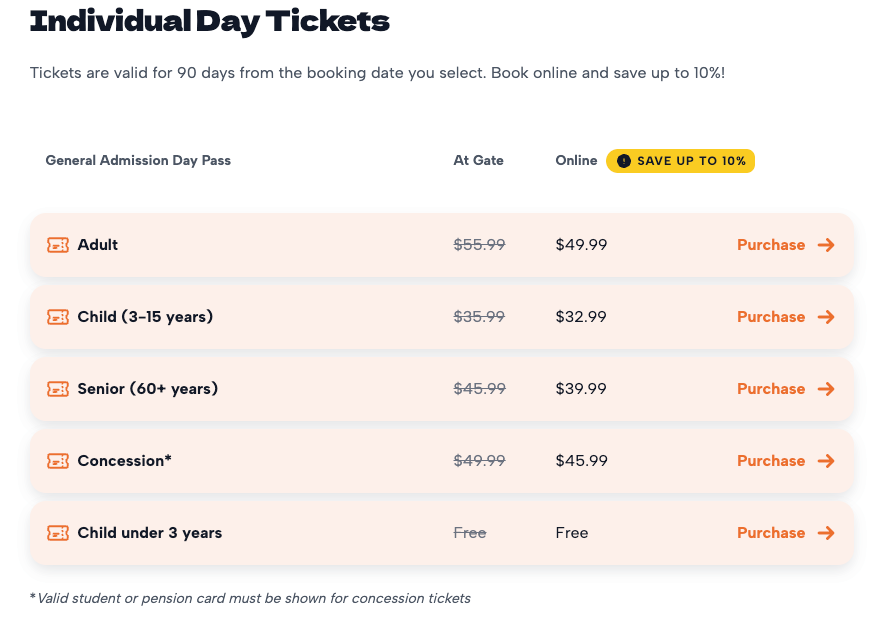880x630 pixels.
Task: Click the arrow icon in the Senior row
Action: (826, 389)
